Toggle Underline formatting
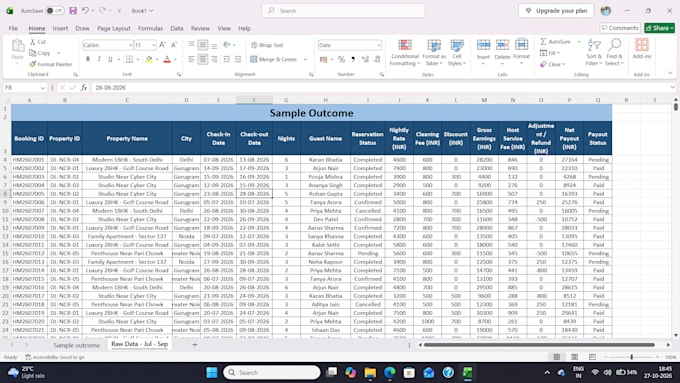The height and width of the screenshot is (383, 680). (110, 59)
